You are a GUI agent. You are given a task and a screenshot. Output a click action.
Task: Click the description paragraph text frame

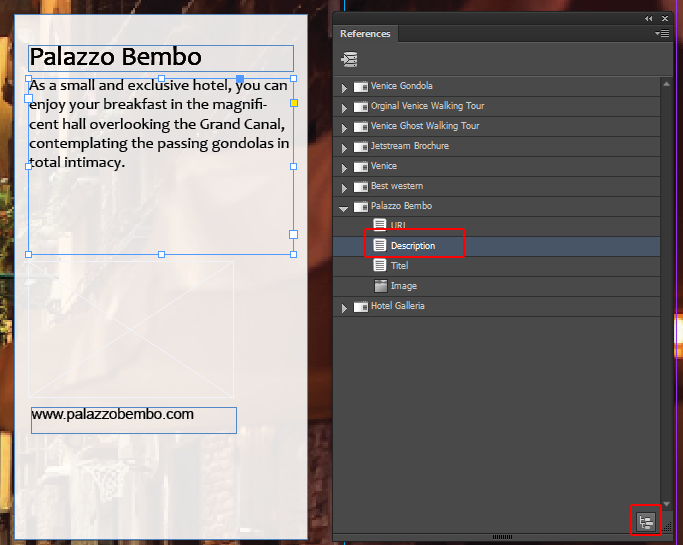(x=161, y=166)
